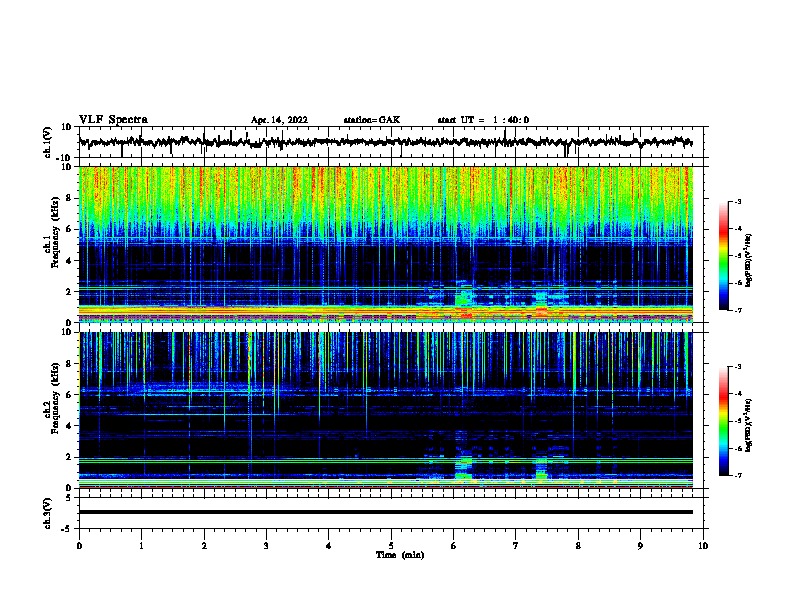
Task: Click the ch.1 colorbar scale
Action: 724,256
